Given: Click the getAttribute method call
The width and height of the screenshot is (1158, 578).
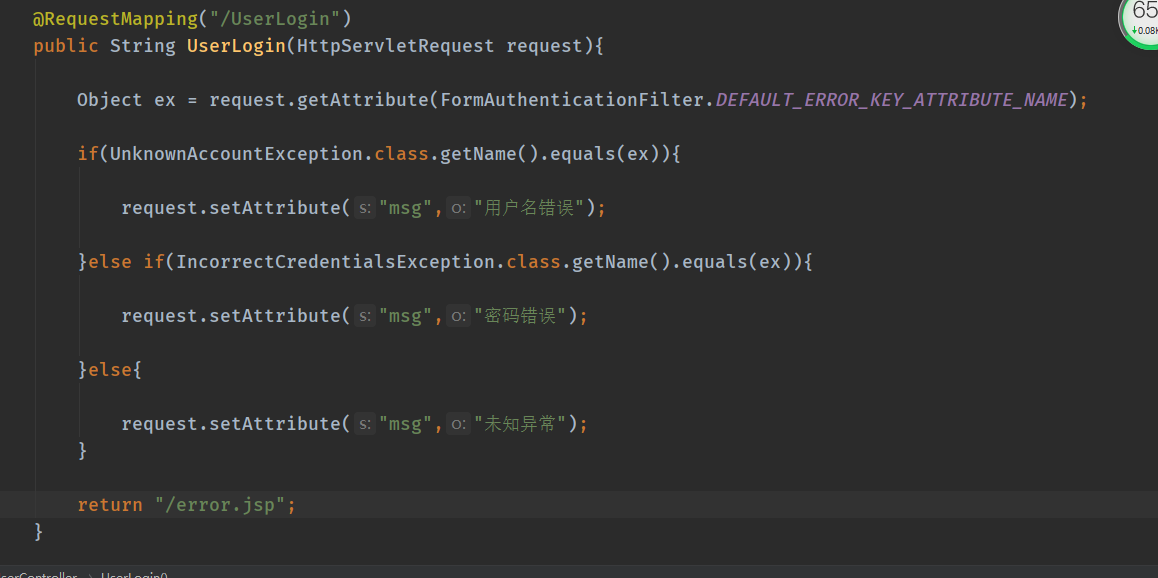Looking at the screenshot, I should pyautogui.click(x=363, y=100).
